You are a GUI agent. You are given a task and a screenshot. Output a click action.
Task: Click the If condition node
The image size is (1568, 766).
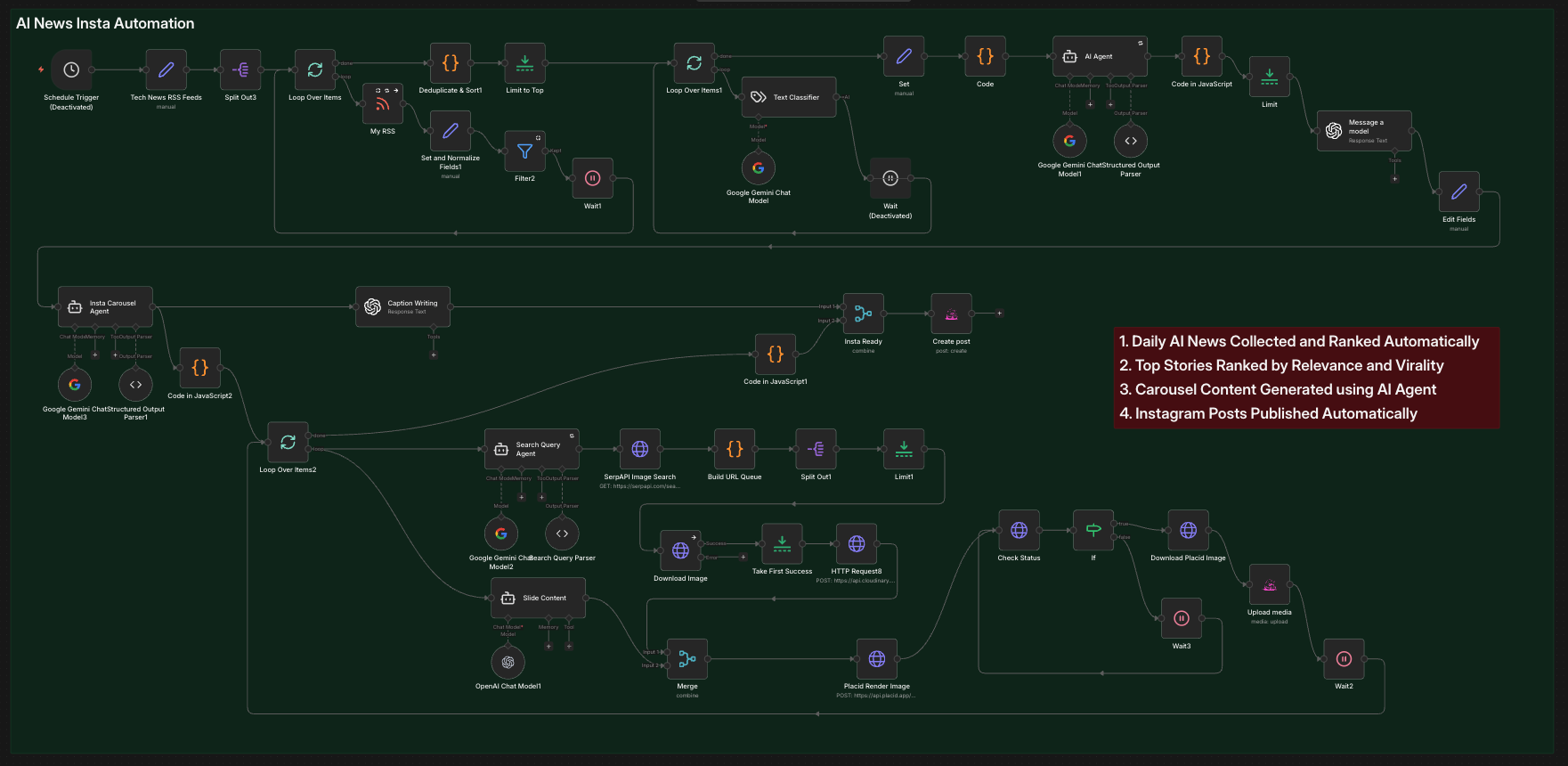click(x=1093, y=530)
